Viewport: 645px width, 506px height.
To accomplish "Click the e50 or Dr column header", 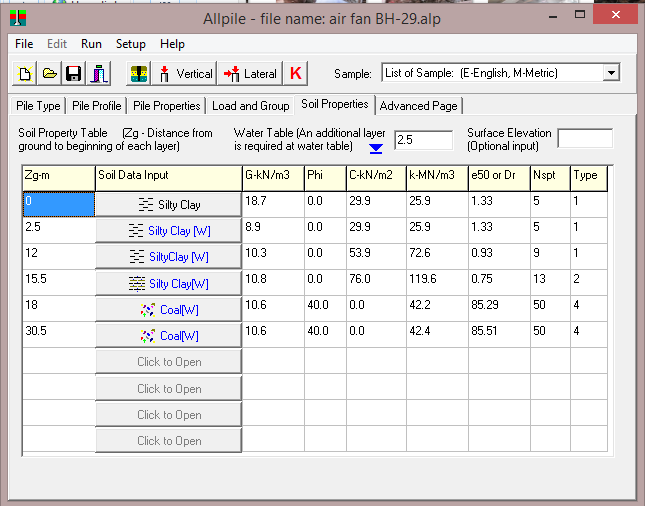I will pos(499,179).
